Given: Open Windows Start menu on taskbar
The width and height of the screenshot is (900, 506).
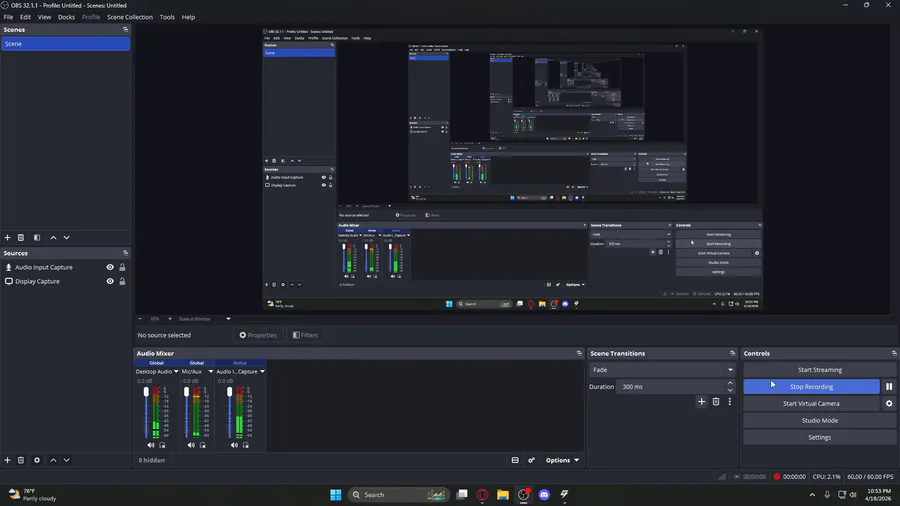Looking at the screenshot, I should (x=336, y=495).
